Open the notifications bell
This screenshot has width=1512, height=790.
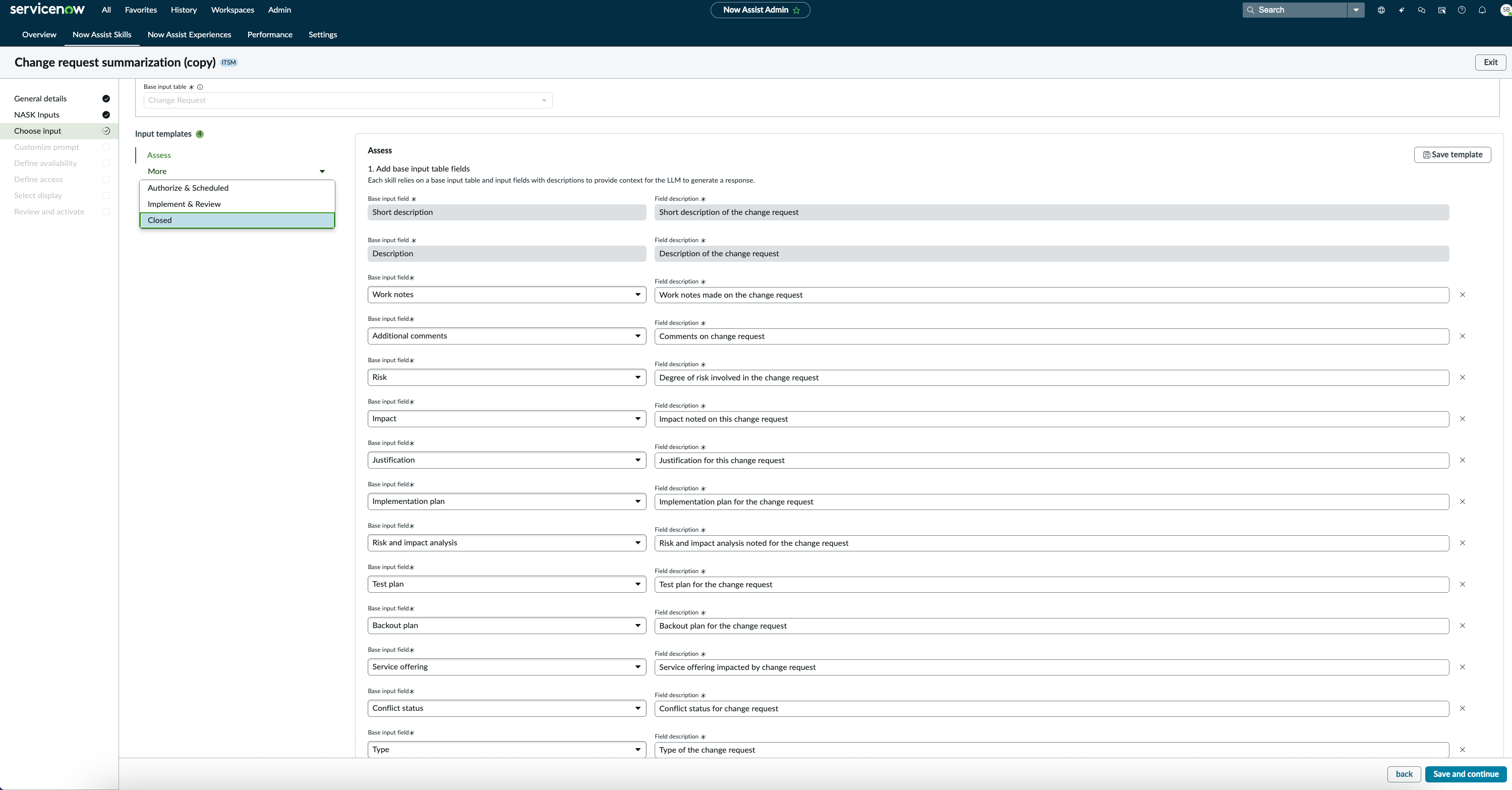pos(1482,10)
